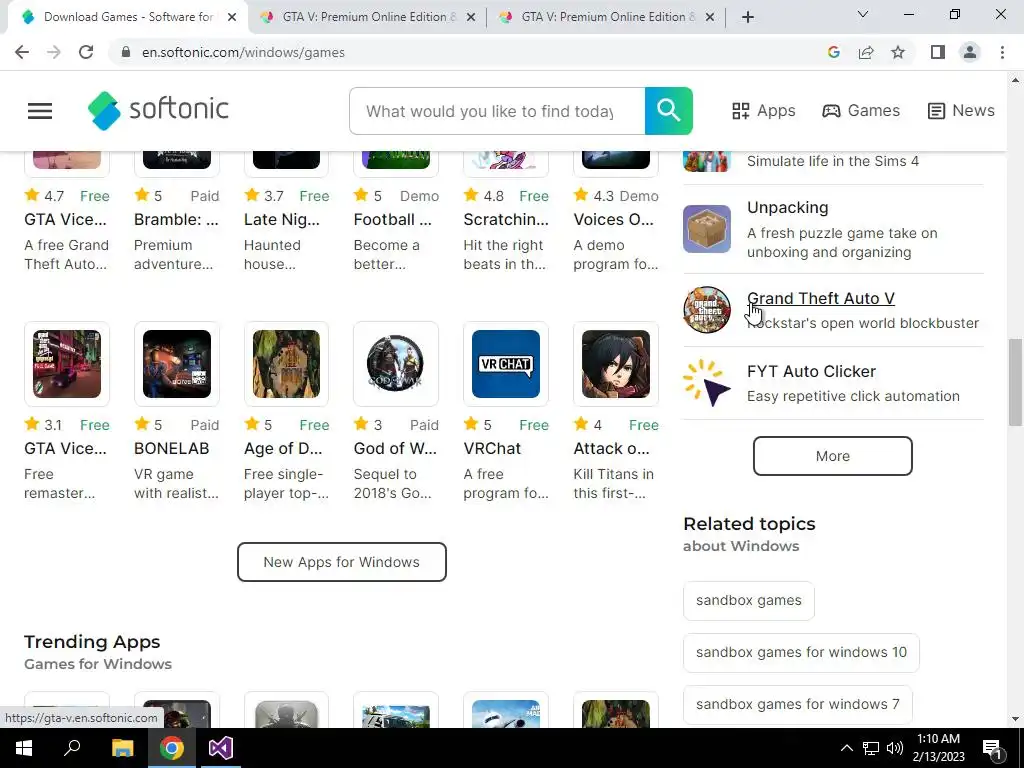The width and height of the screenshot is (1024, 768).
Task: Click the God of War game icon
Action: [x=396, y=364]
